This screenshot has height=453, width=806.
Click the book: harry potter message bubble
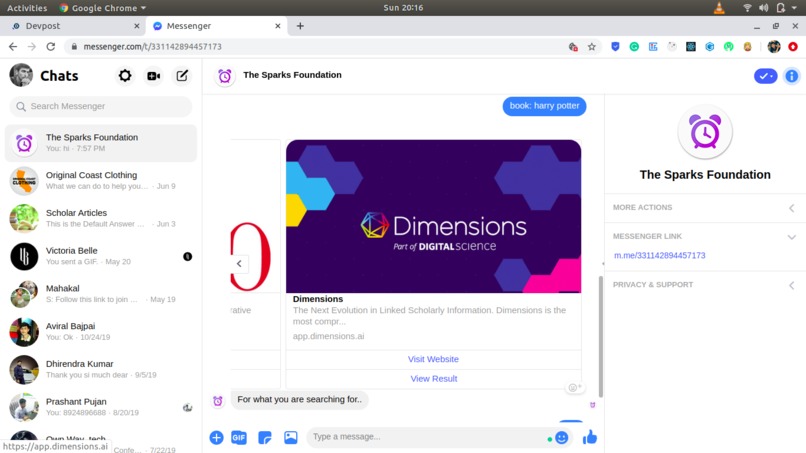point(544,106)
